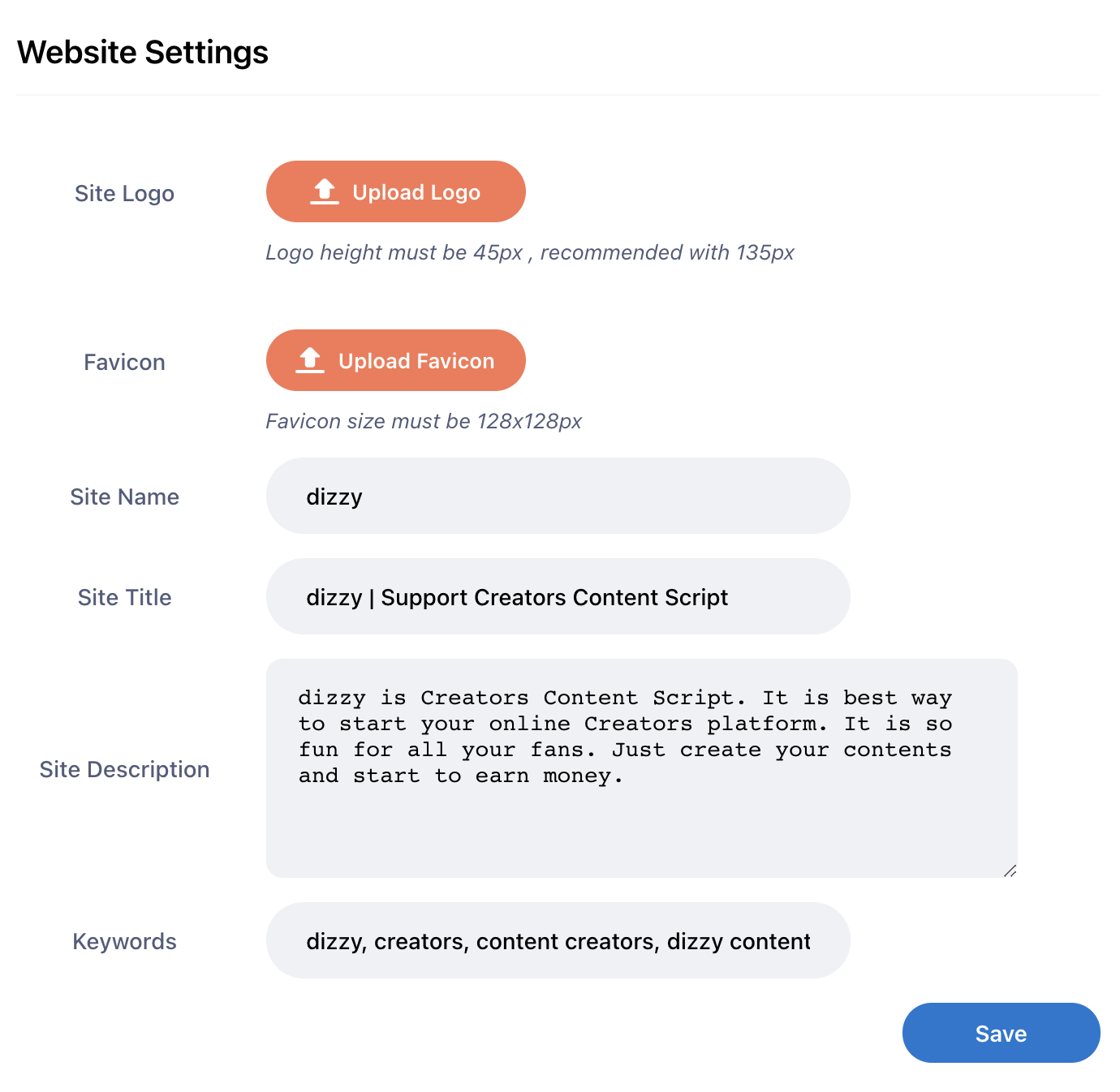Click the logo height hint text
The image size is (1120, 1092).
coord(529,252)
